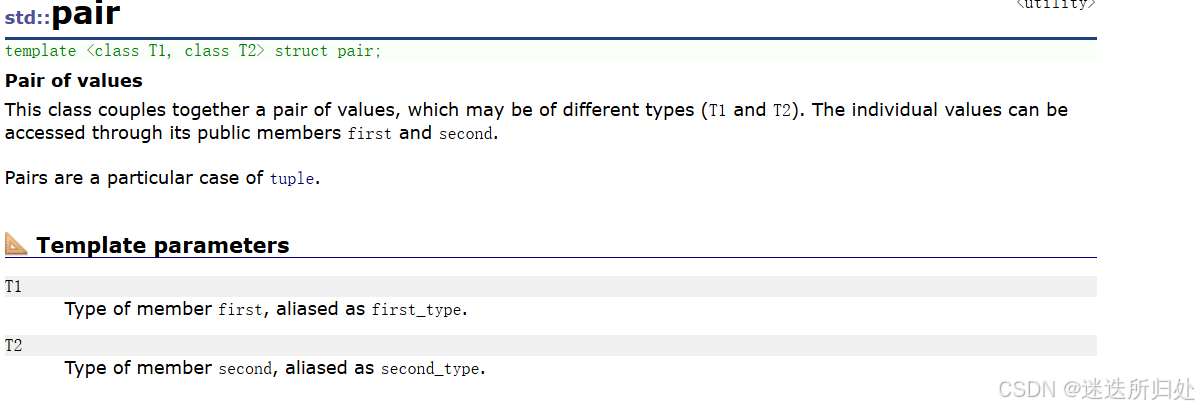Select the T2 parameter row
This screenshot has height=409, width=1199.
(551, 346)
